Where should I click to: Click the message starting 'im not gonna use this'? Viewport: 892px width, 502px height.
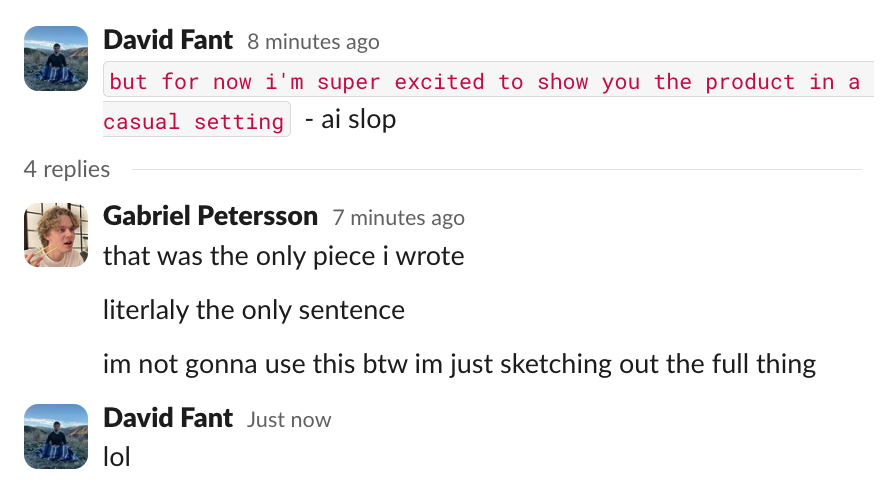[459, 364]
